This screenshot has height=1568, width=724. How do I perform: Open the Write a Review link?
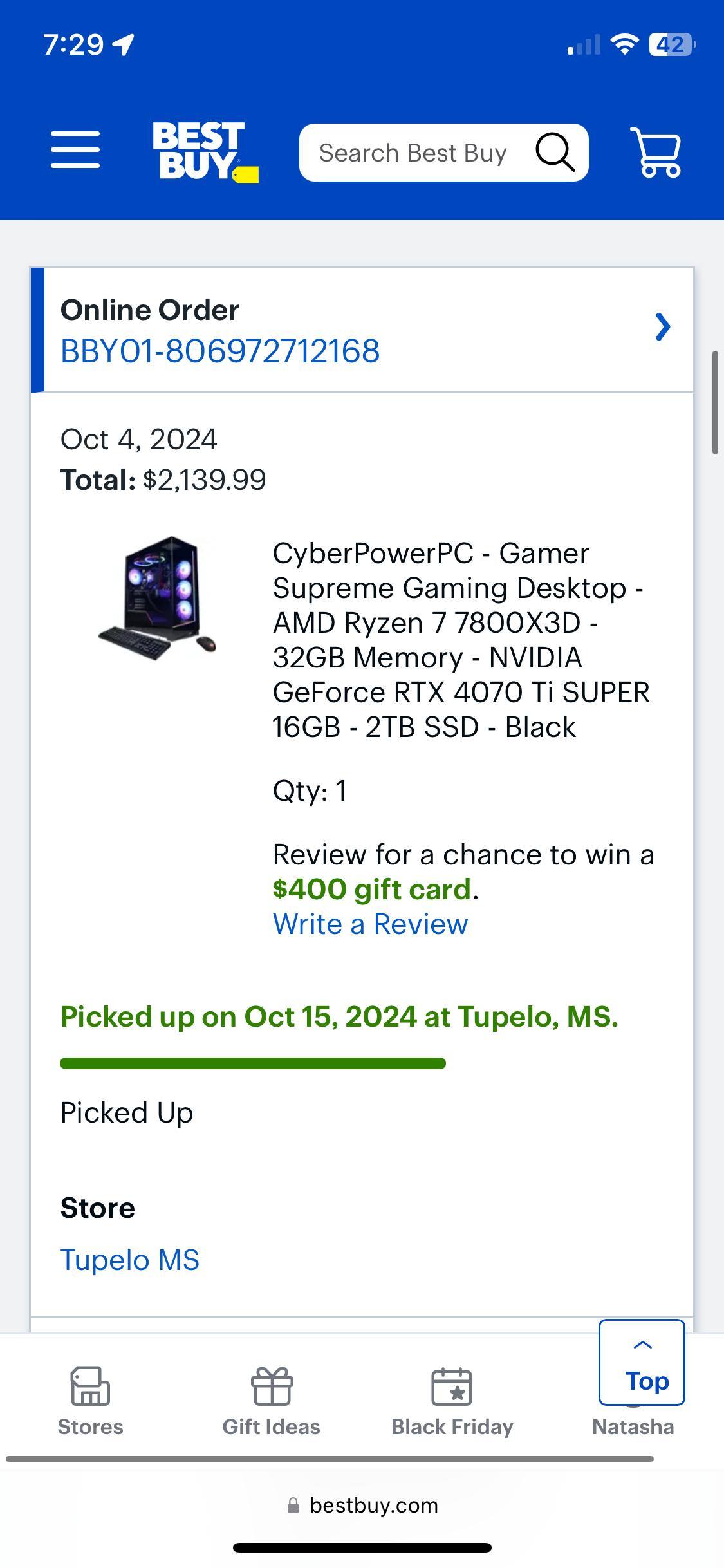371,924
